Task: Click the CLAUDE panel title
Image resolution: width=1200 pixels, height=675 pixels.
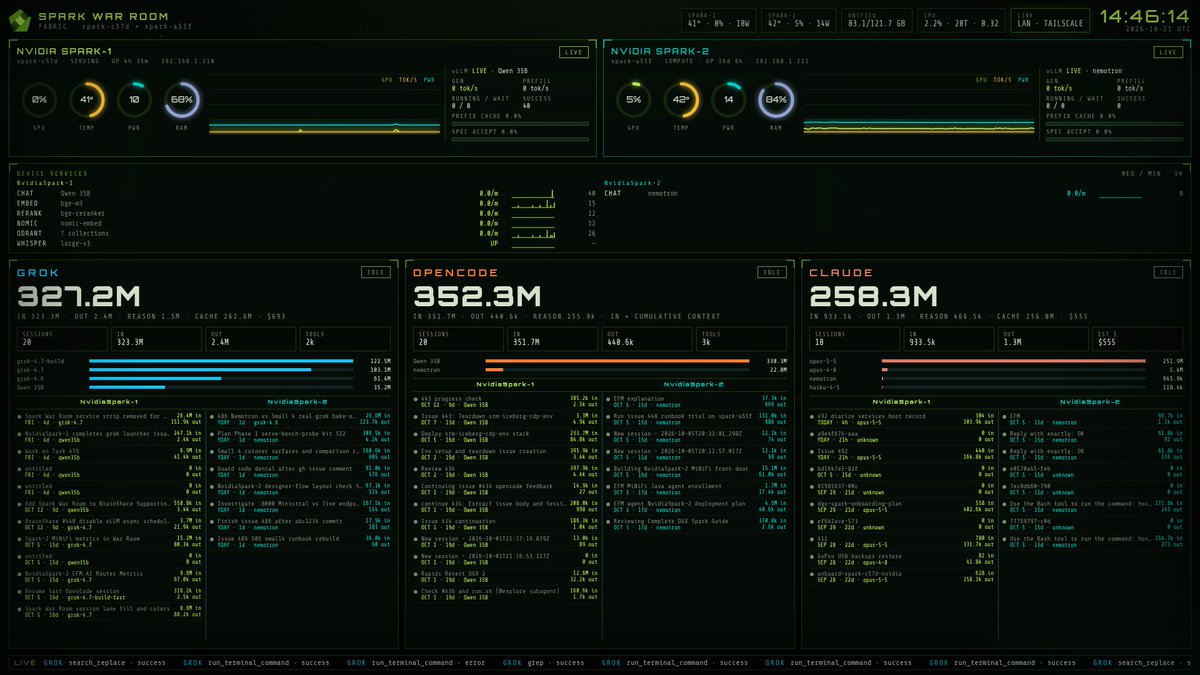Action: tap(841, 272)
